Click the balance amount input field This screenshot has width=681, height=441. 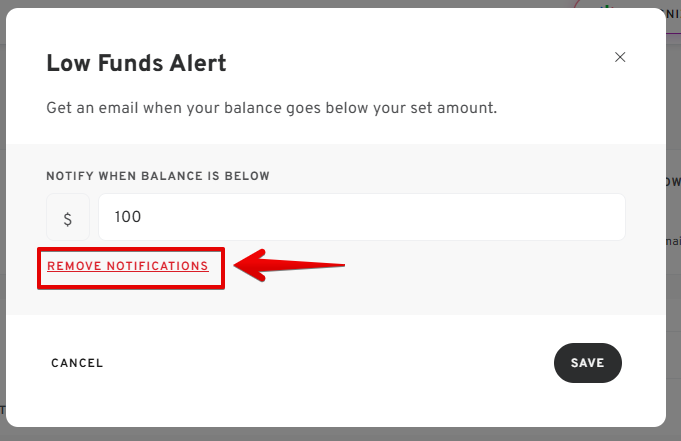(361, 217)
